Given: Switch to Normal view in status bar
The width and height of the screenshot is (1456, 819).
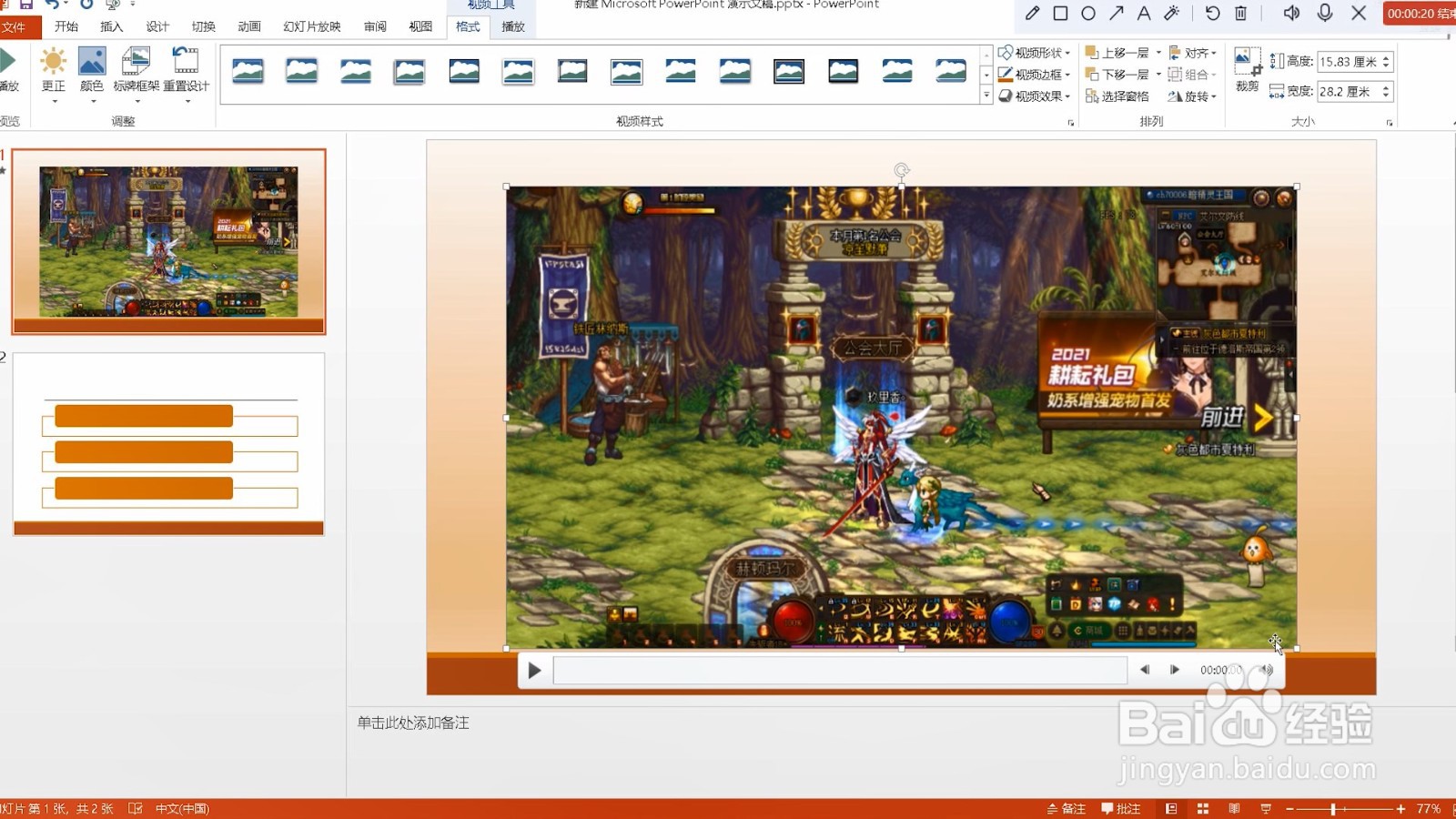Looking at the screenshot, I should 1171,809.
